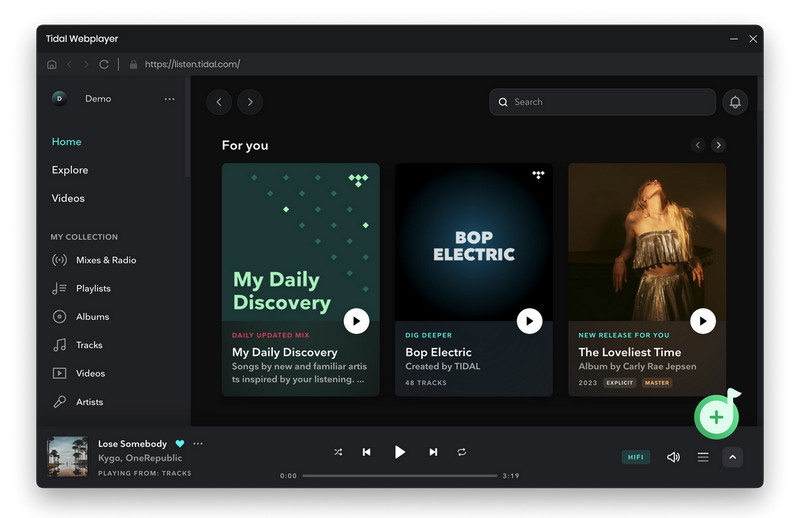Show previous For you items

(698, 145)
